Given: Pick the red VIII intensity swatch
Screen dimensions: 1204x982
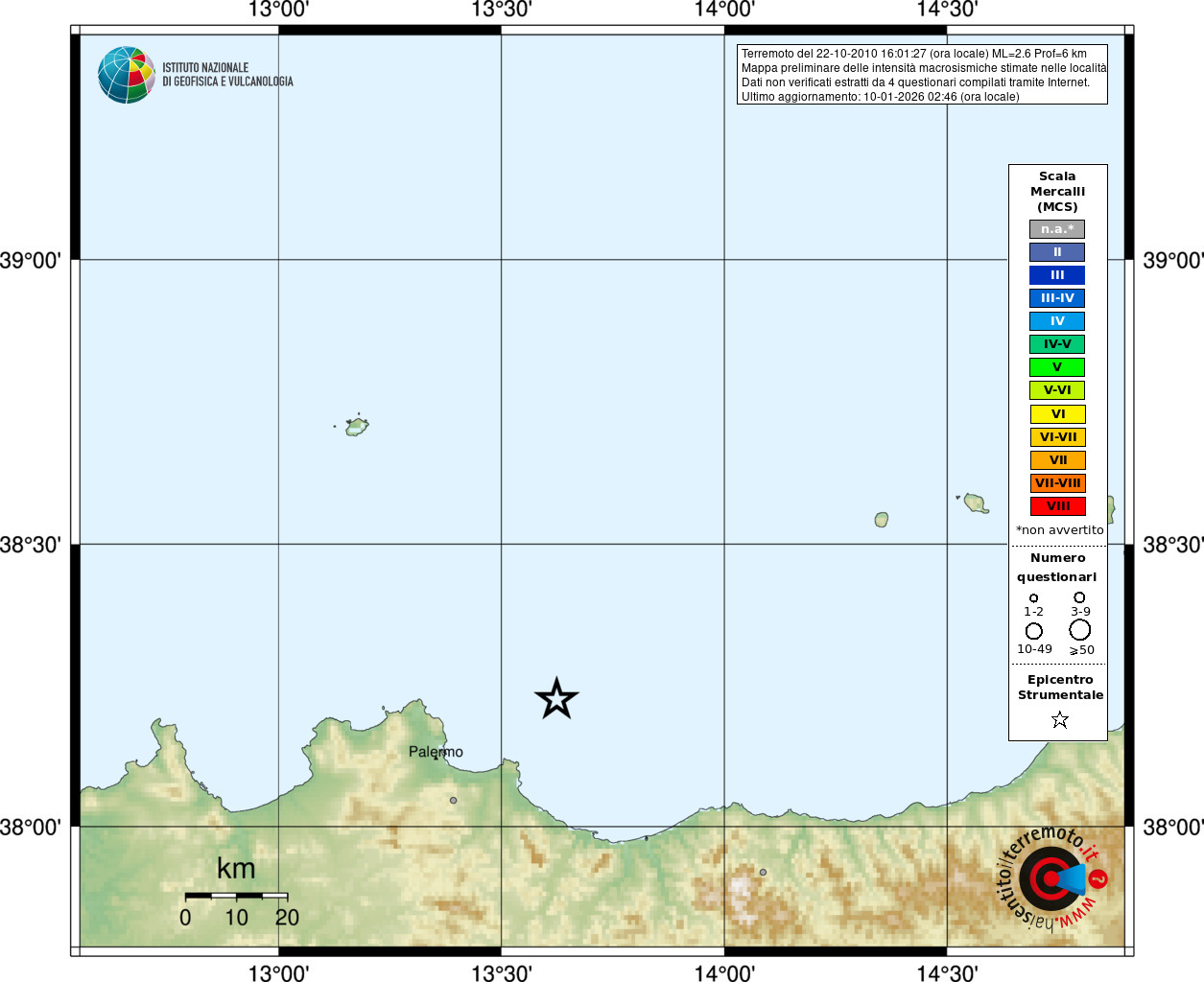Looking at the screenshot, I should coord(1057,506).
